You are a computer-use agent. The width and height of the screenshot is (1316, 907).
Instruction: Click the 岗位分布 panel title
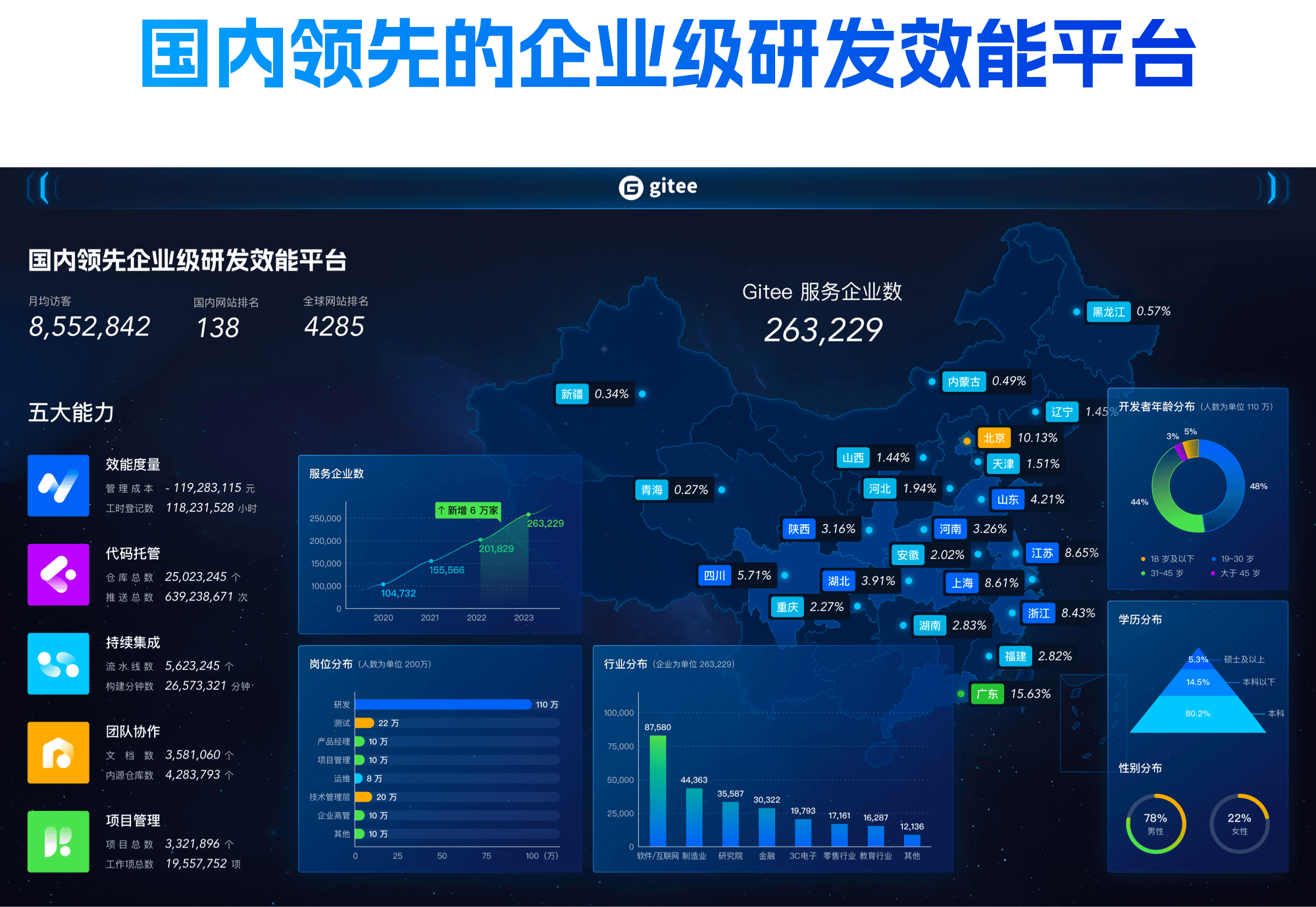point(331,664)
